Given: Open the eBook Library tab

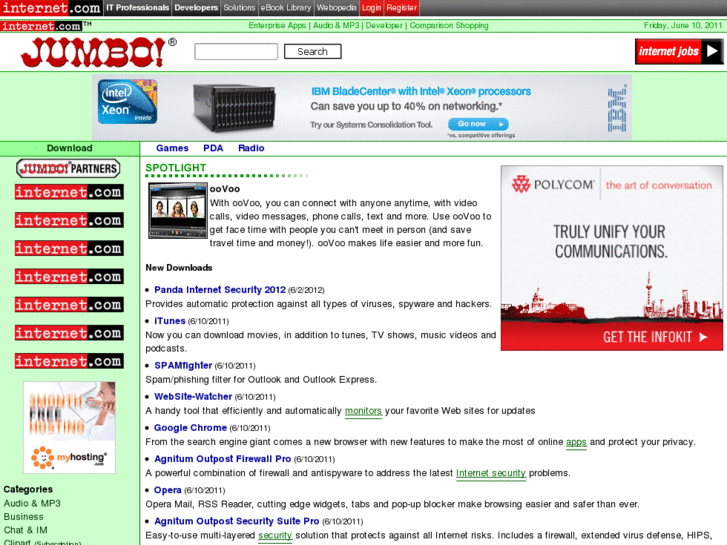Looking at the screenshot, I should (286, 8).
